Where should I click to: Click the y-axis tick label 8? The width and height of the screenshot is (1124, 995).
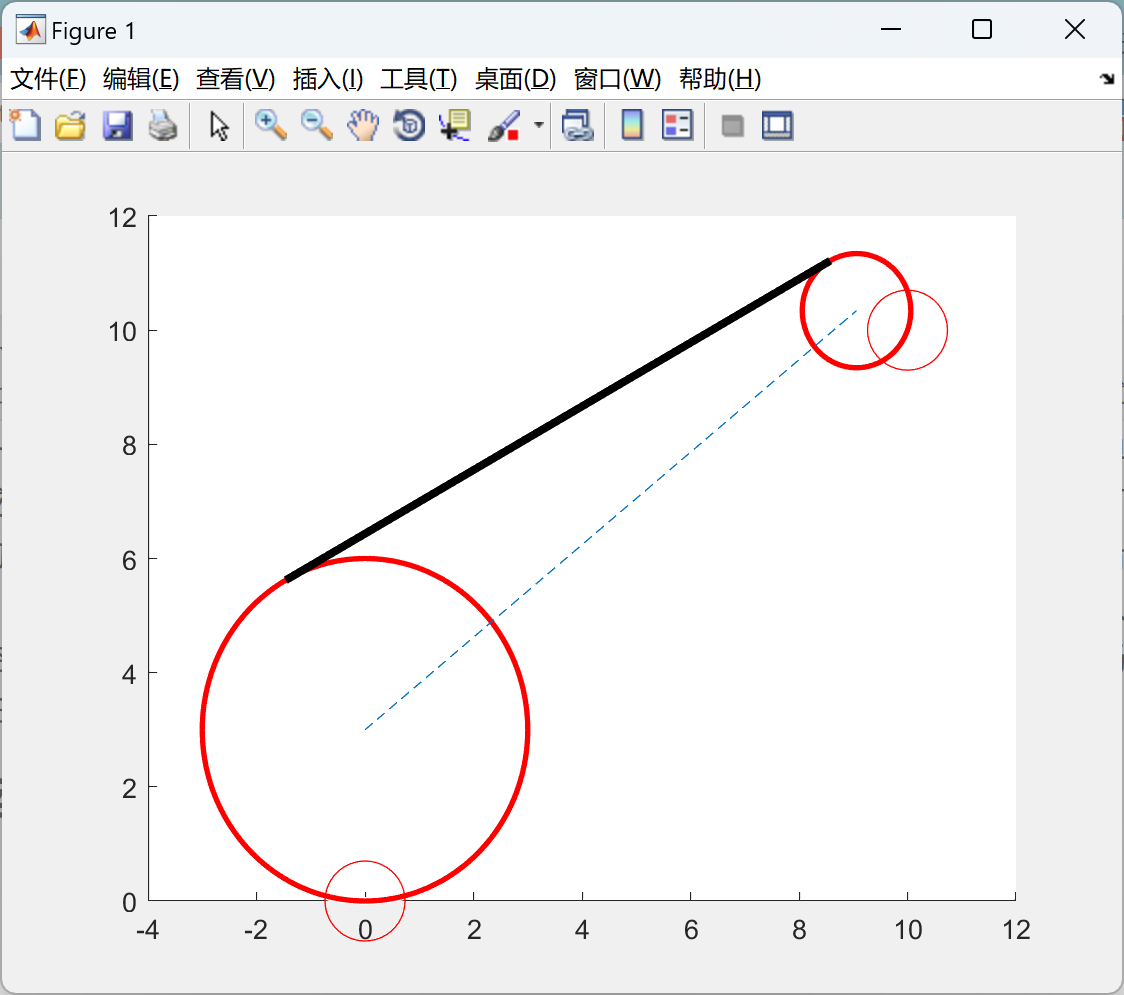point(129,446)
